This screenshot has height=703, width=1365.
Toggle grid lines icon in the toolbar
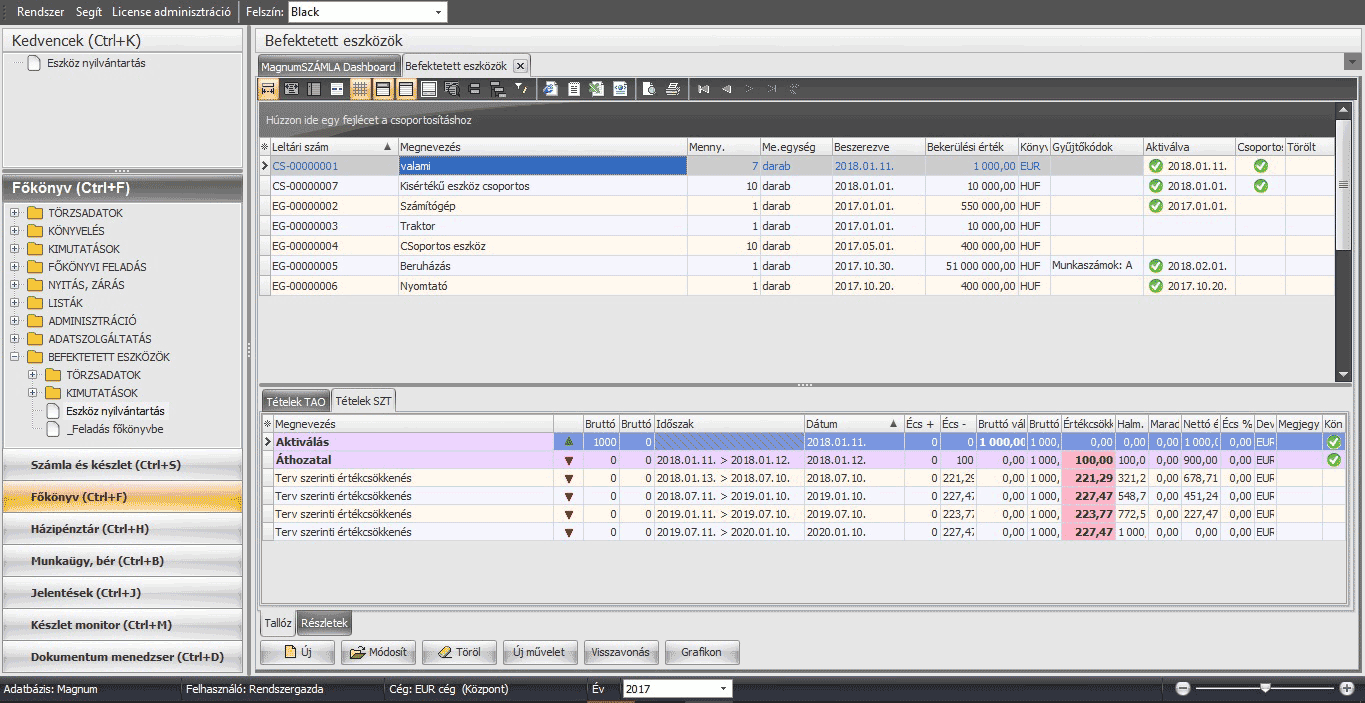[x=360, y=89]
